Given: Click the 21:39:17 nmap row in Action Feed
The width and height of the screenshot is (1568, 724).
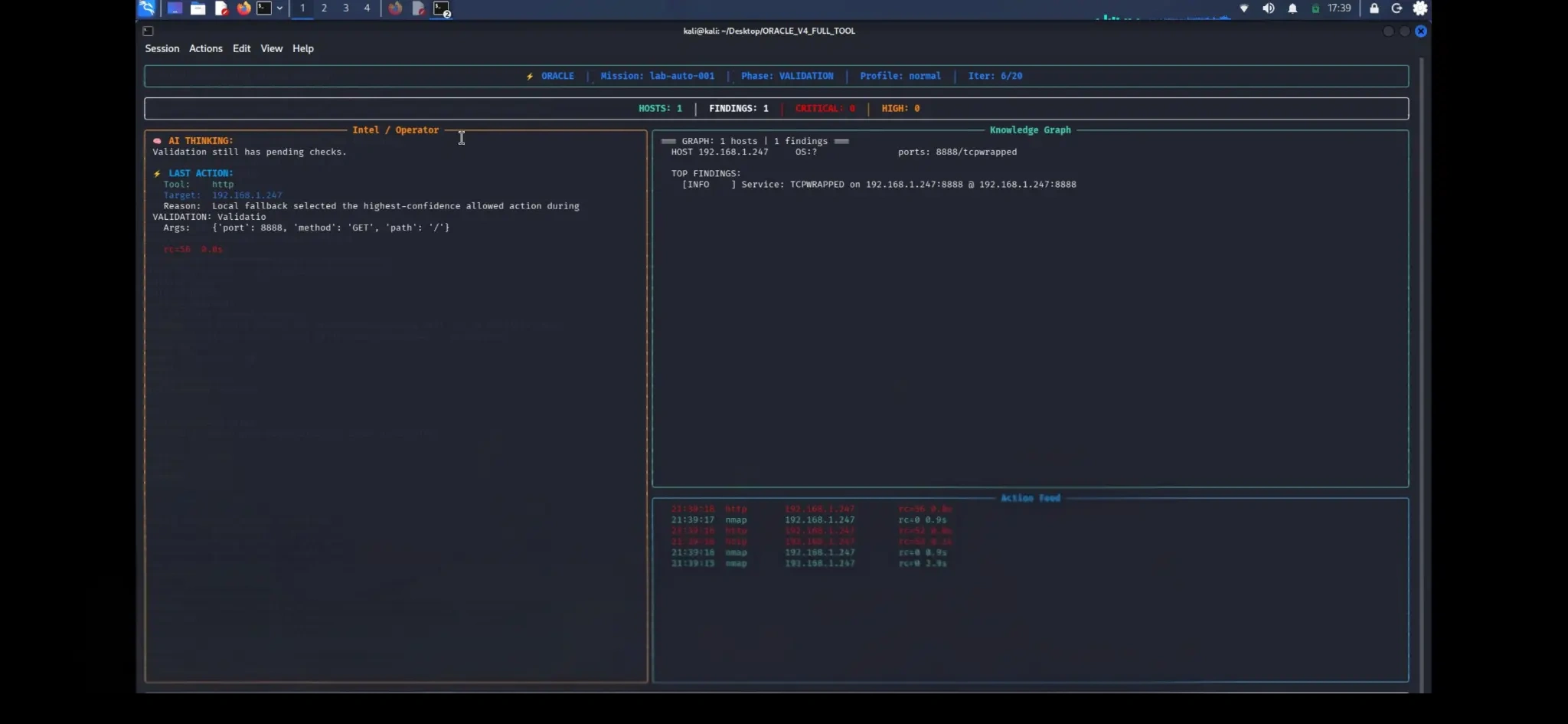Looking at the screenshot, I should coord(808,519).
